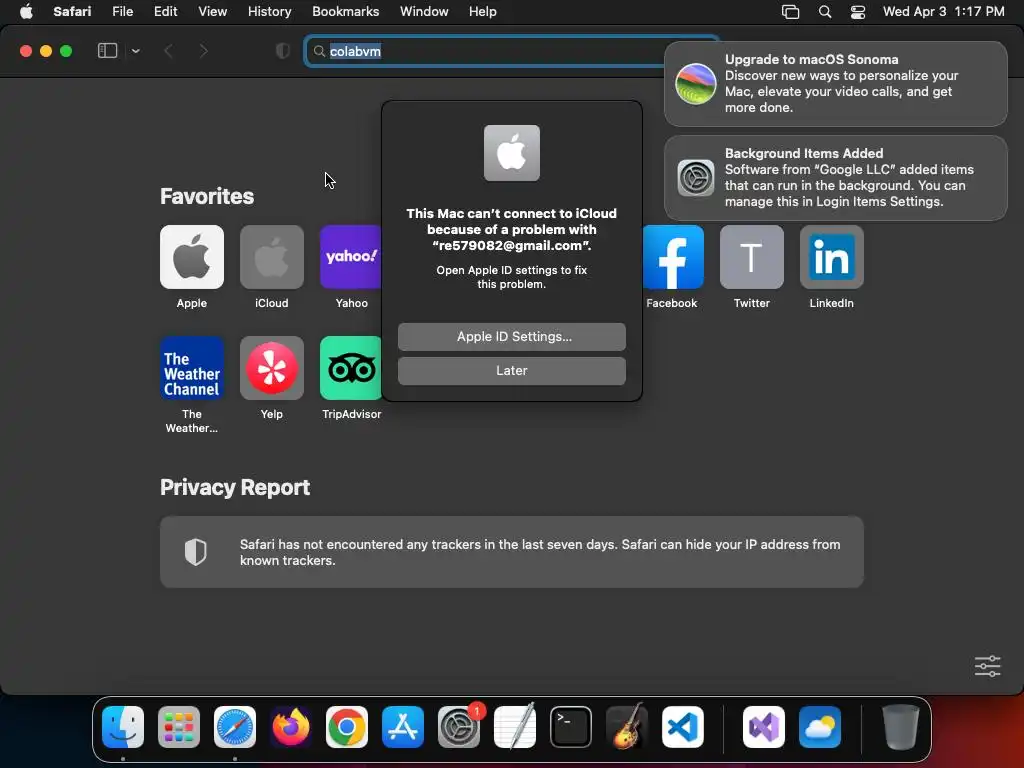Image resolution: width=1024 pixels, height=768 pixels.
Task: Open the Upgrade to macOS Sonoma notification
Action: [835, 84]
